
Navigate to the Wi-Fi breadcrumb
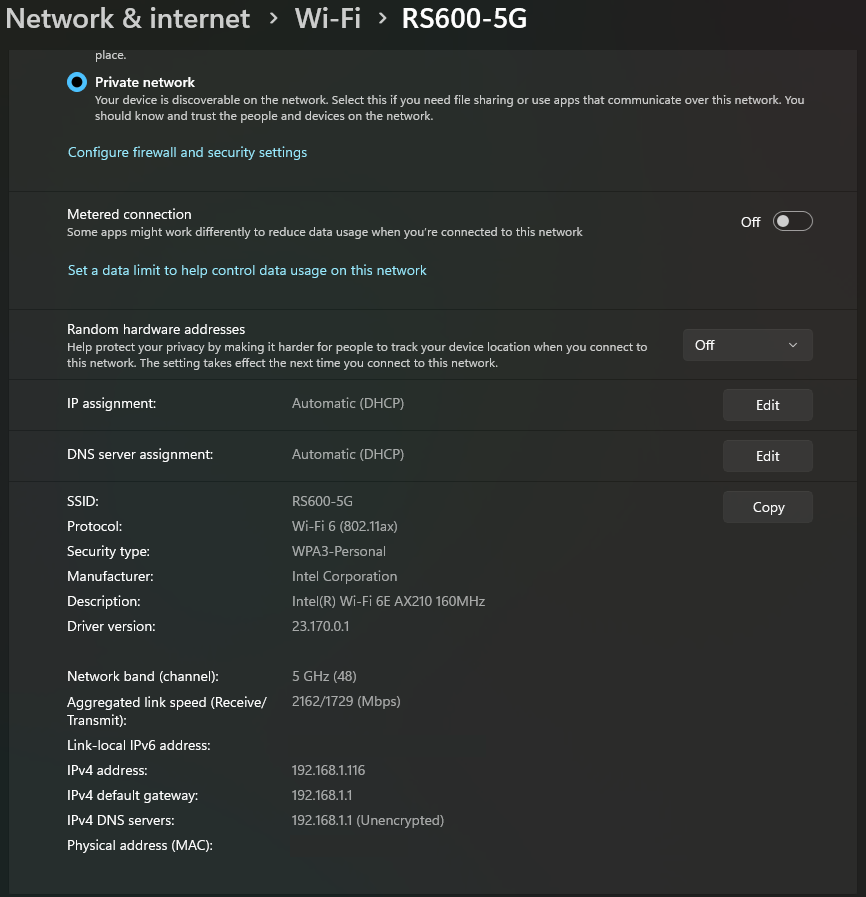click(327, 18)
